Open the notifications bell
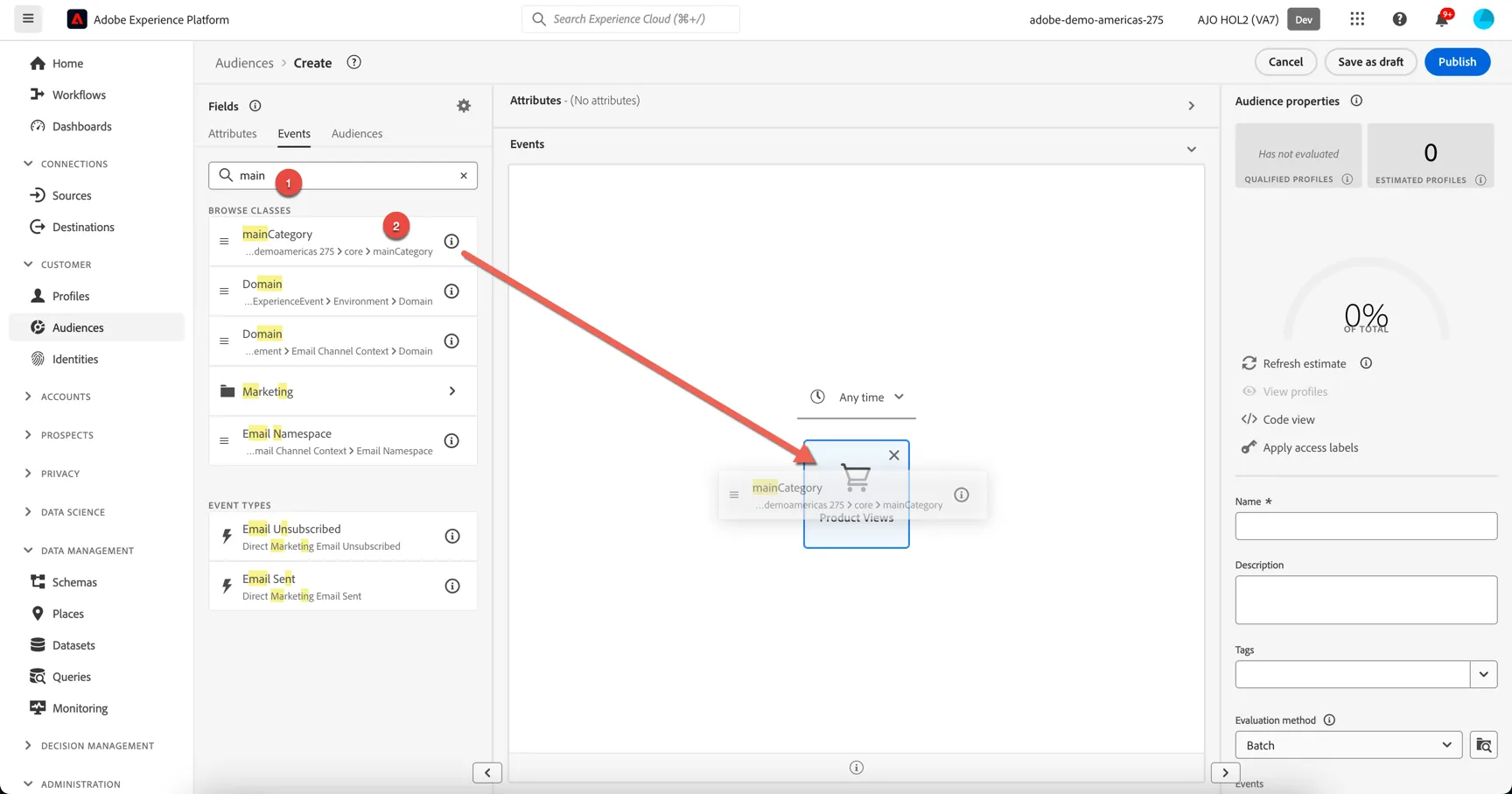The image size is (1512, 794). [x=1442, y=18]
